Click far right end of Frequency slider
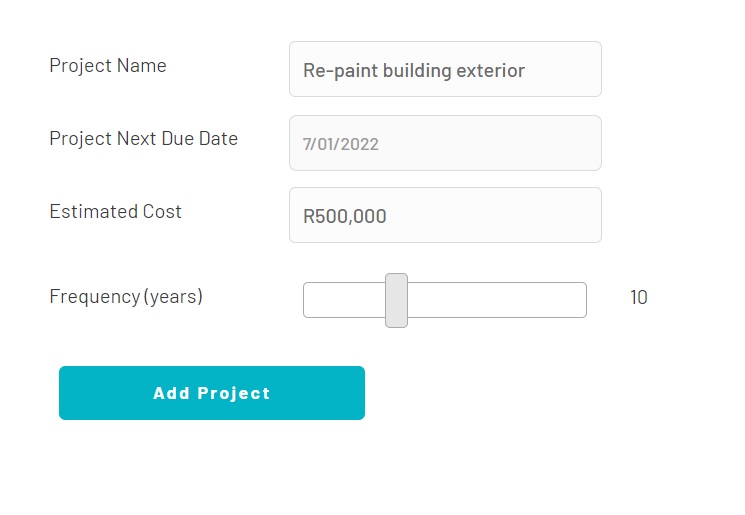The image size is (745, 515). click(581, 300)
